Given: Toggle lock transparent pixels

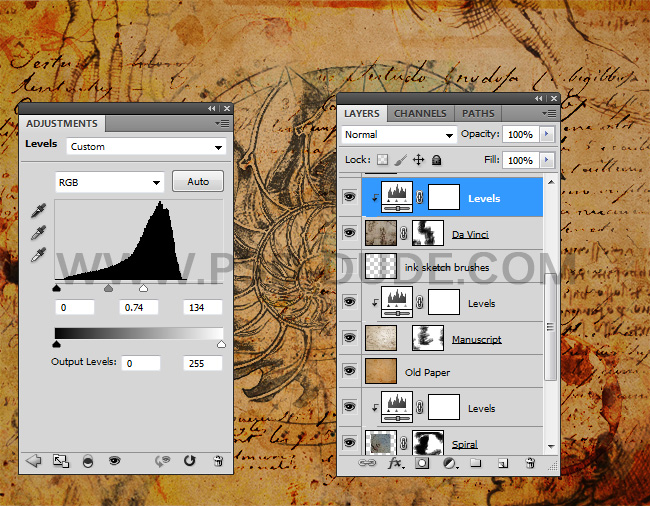Looking at the screenshot, I should (382, 160).
